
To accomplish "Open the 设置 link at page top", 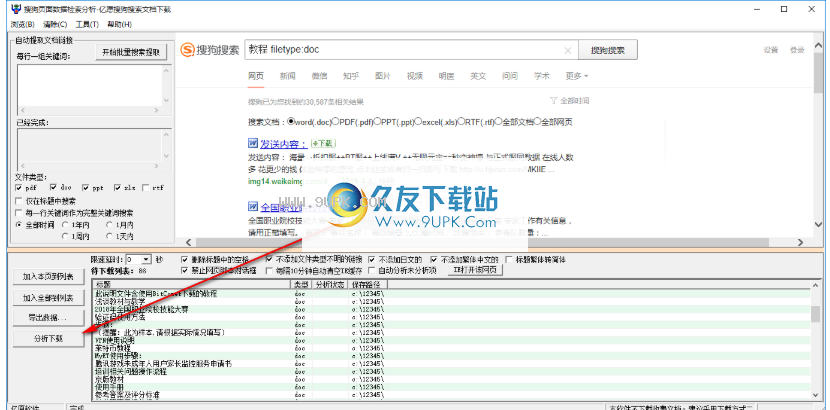I will [x=771, y=50].
